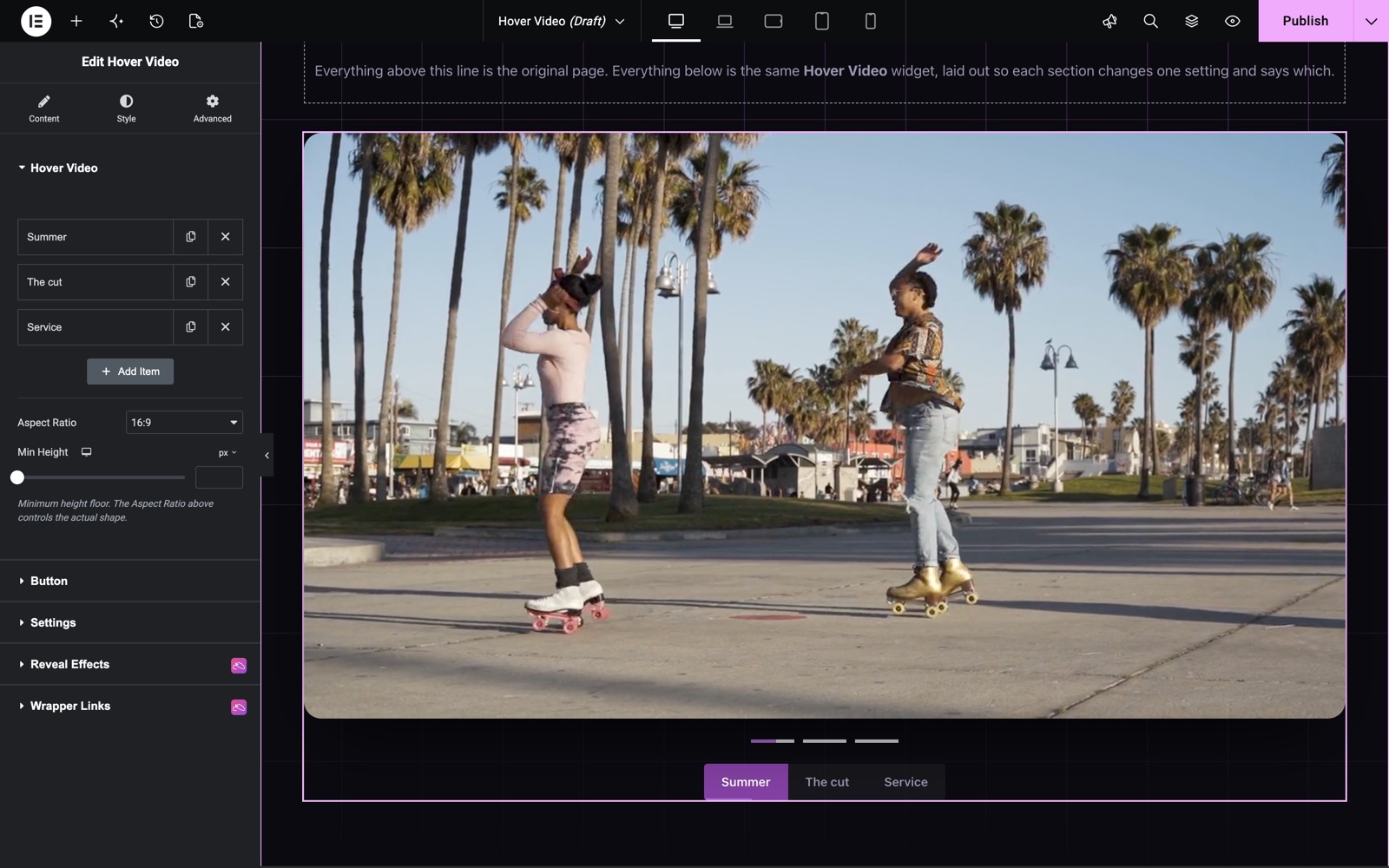Expand the Settings section
Image resolution: width=1389 pixels, height=868 pixels.
(130, 622)
